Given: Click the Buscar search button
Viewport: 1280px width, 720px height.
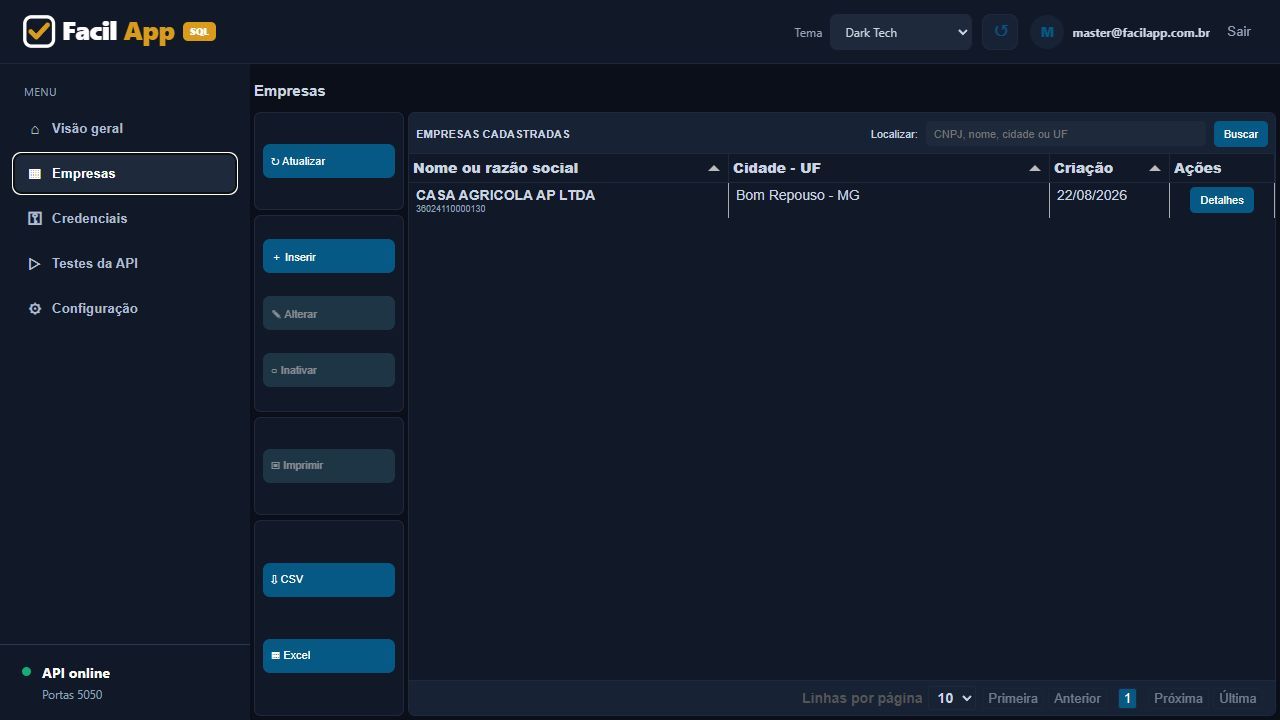Looking at the screenshot, I should tap(1241, 134).
